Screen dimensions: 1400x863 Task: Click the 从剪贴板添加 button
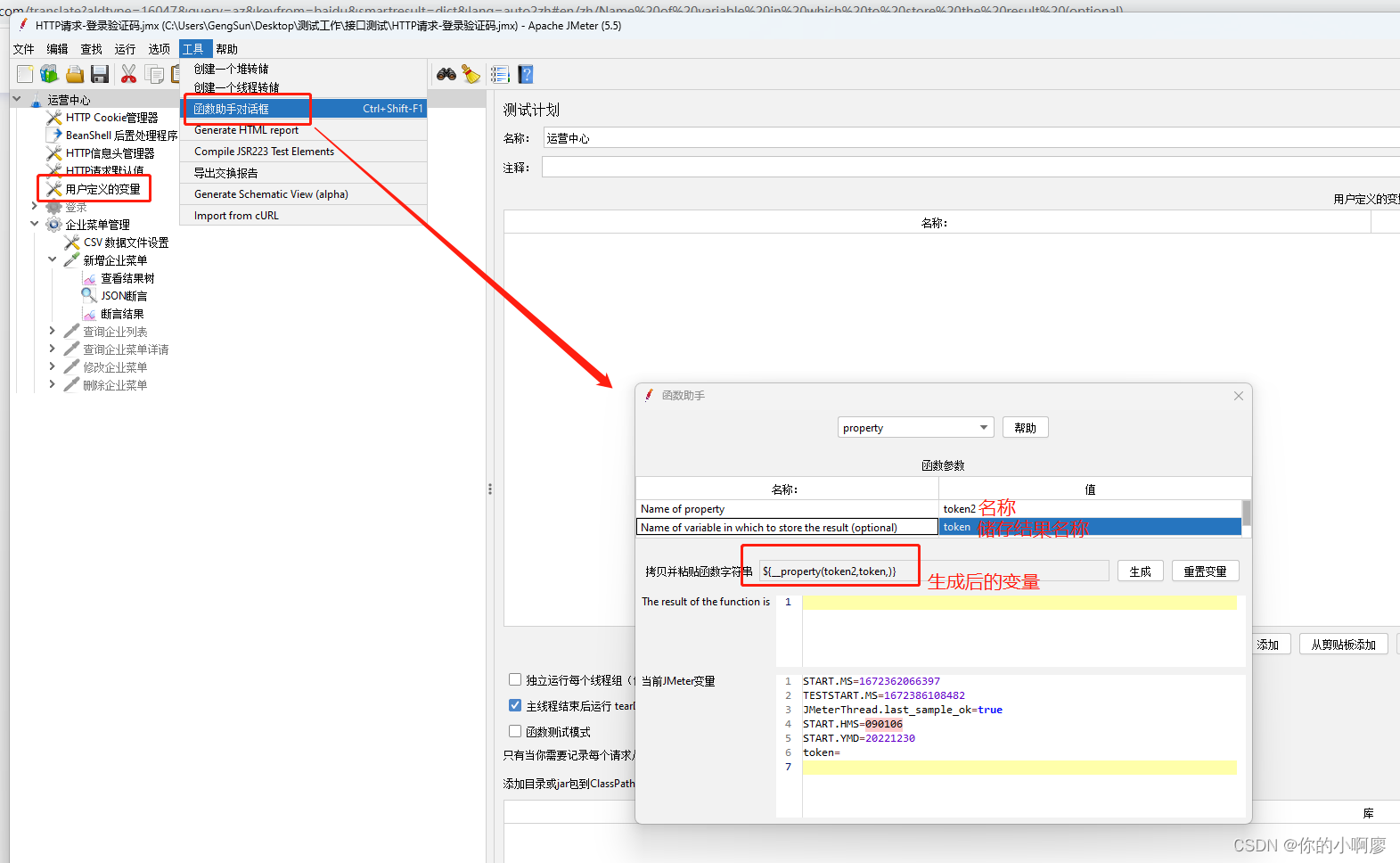pos(1343,645)
